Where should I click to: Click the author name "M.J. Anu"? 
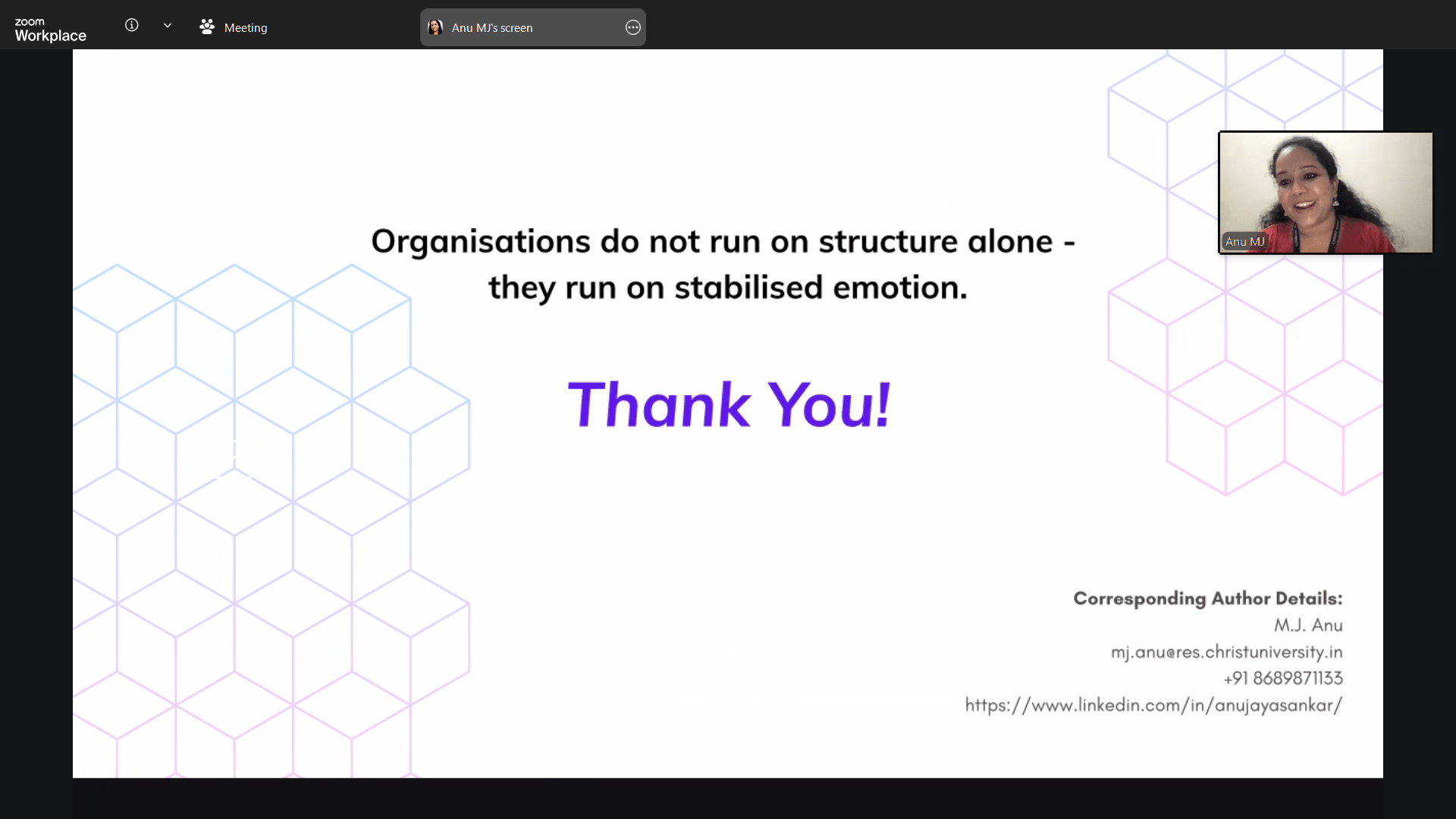[1308, 626]
